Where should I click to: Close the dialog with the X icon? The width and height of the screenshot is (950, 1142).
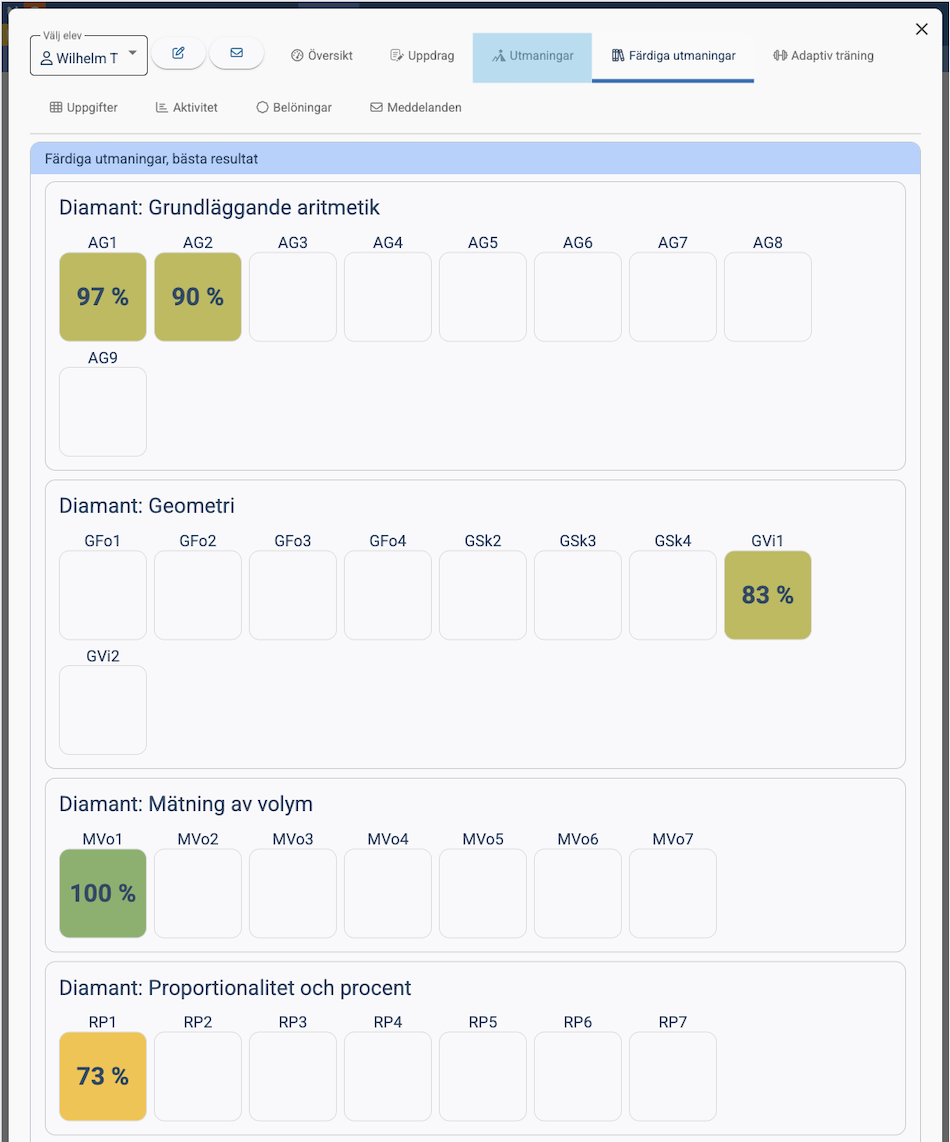[922, 29]
